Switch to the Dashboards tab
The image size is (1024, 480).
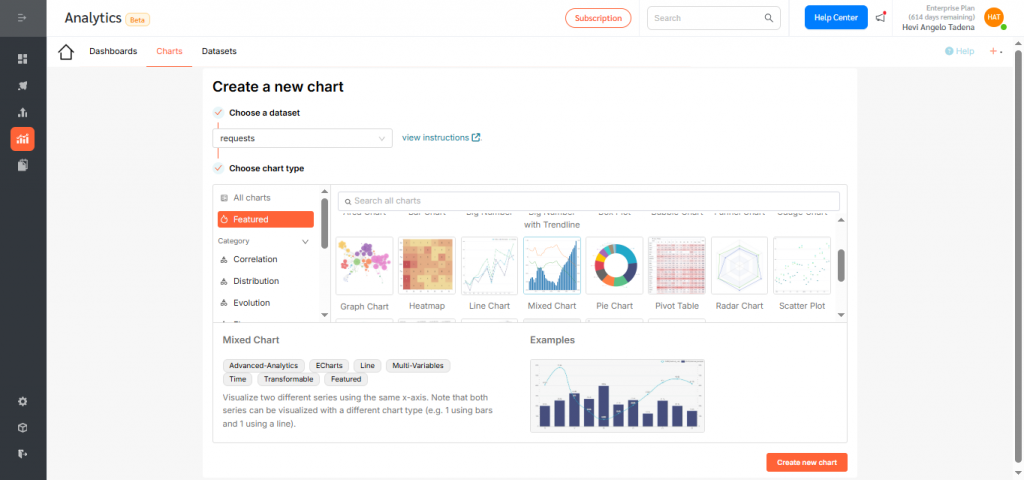coord(113,51)
